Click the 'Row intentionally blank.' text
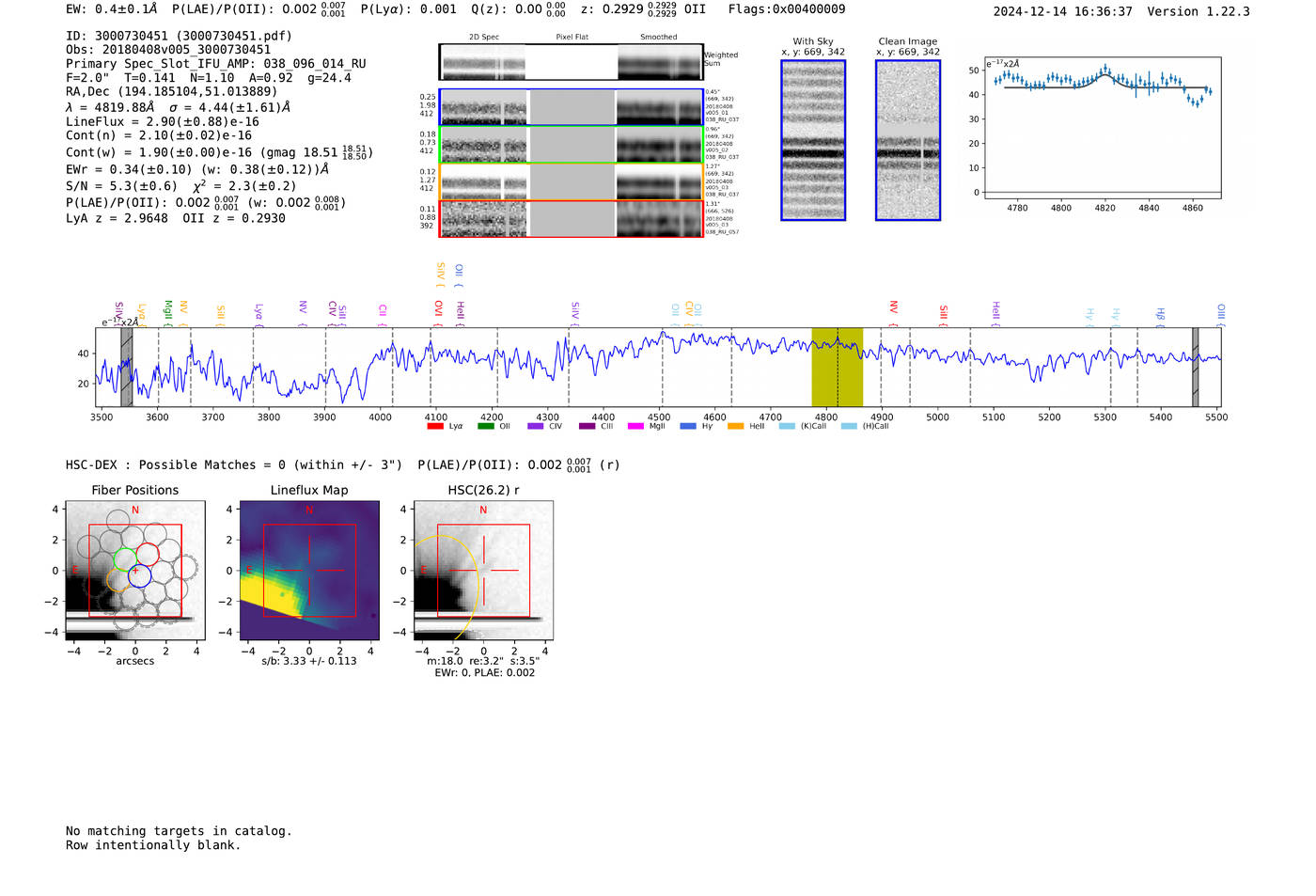The width and height of the screenshot is (1316, 896). [x=153, y=844]
